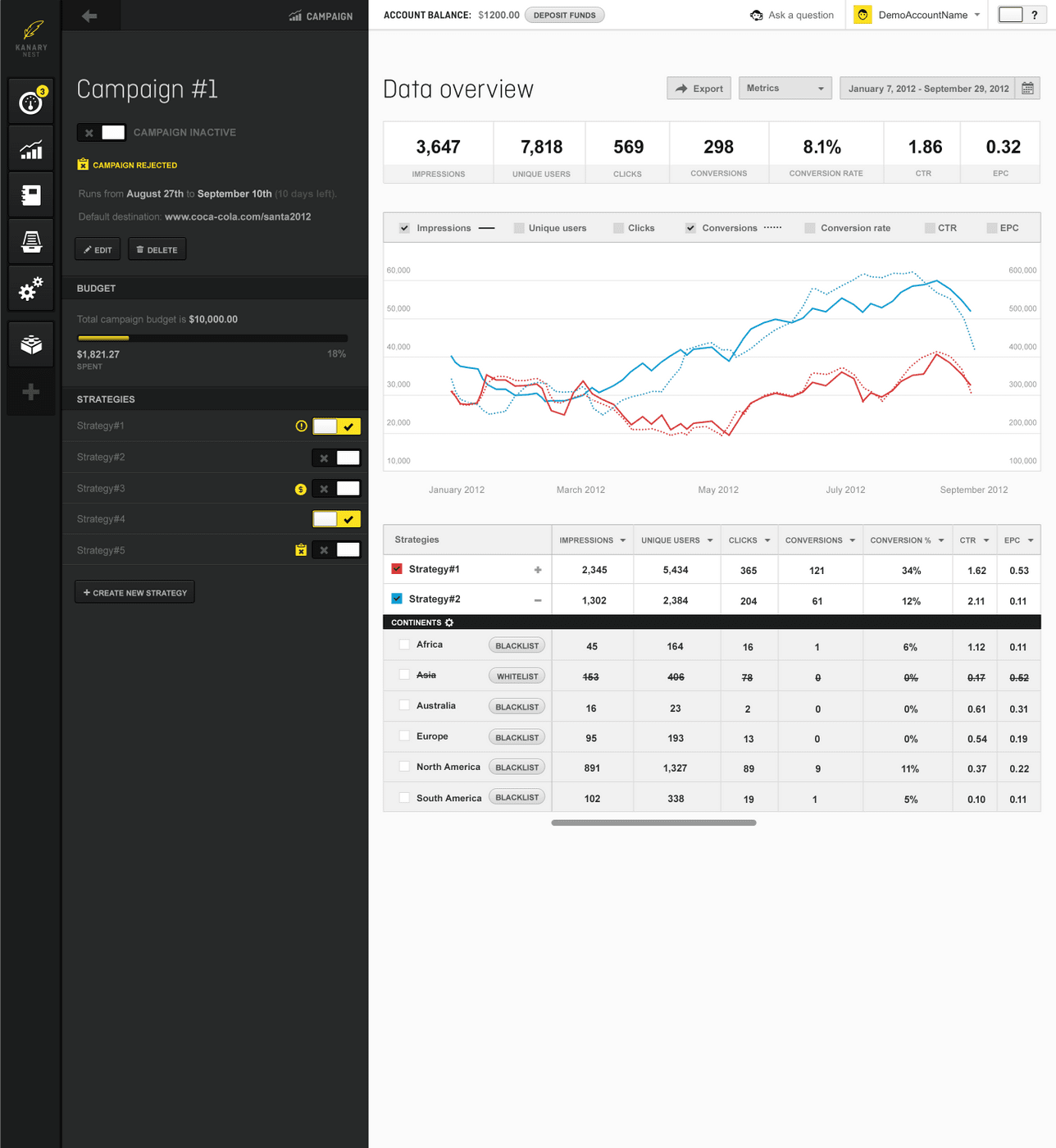Screen dimensions: 1056x1148
Task: Click the Deposit Funds button
Action: (565, 15)
